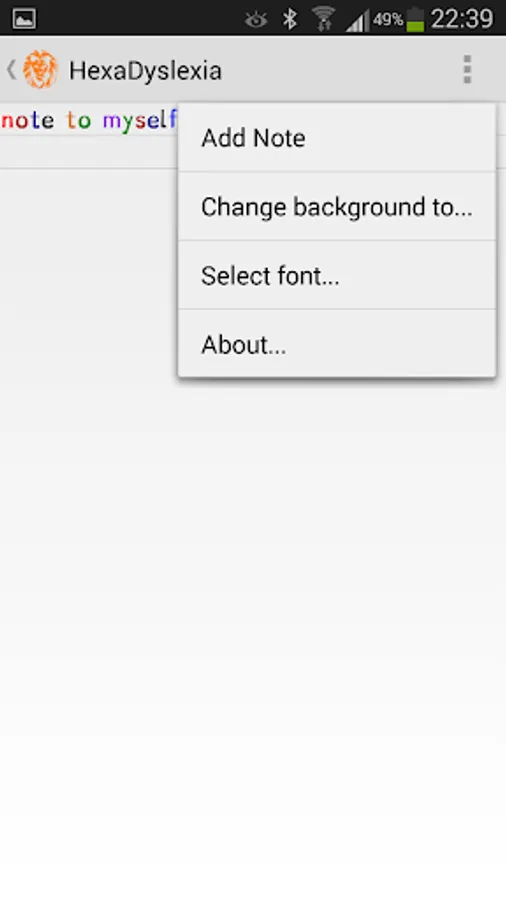Click the purple-blue word 'myself' in the note
Screen dimensions: 506x900
(140, 121)
